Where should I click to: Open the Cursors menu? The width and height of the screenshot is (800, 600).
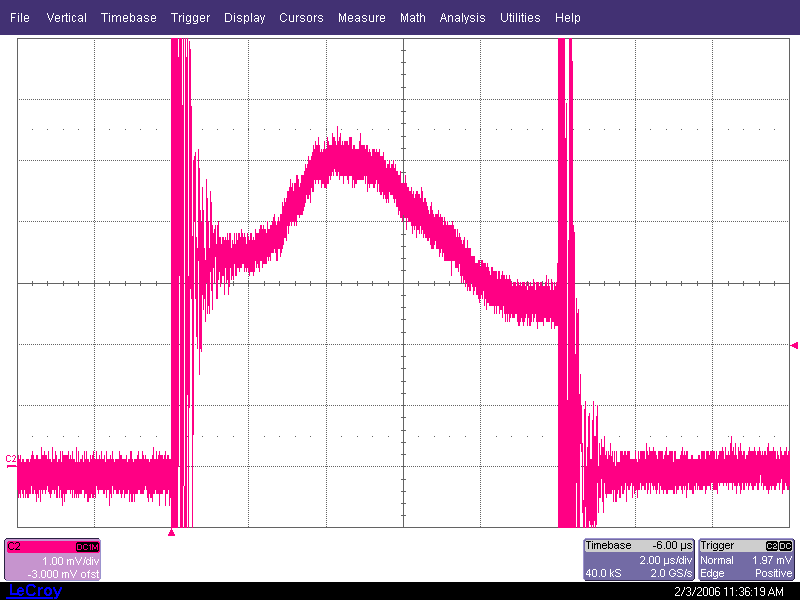pyautogui.click(x=301, y=18)
